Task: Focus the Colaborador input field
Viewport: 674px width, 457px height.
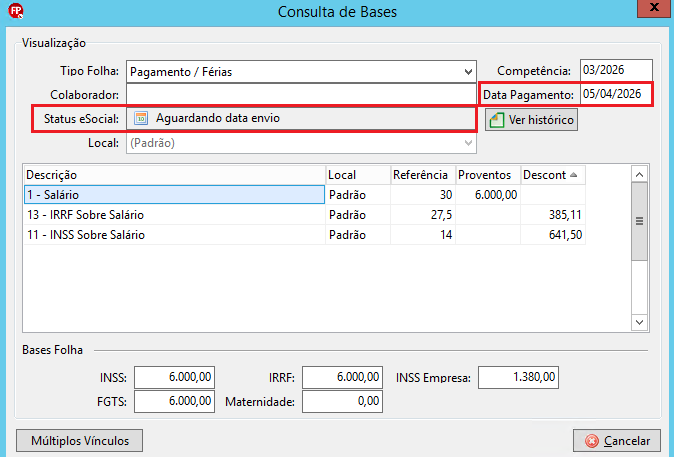Action: coord(301,95)
